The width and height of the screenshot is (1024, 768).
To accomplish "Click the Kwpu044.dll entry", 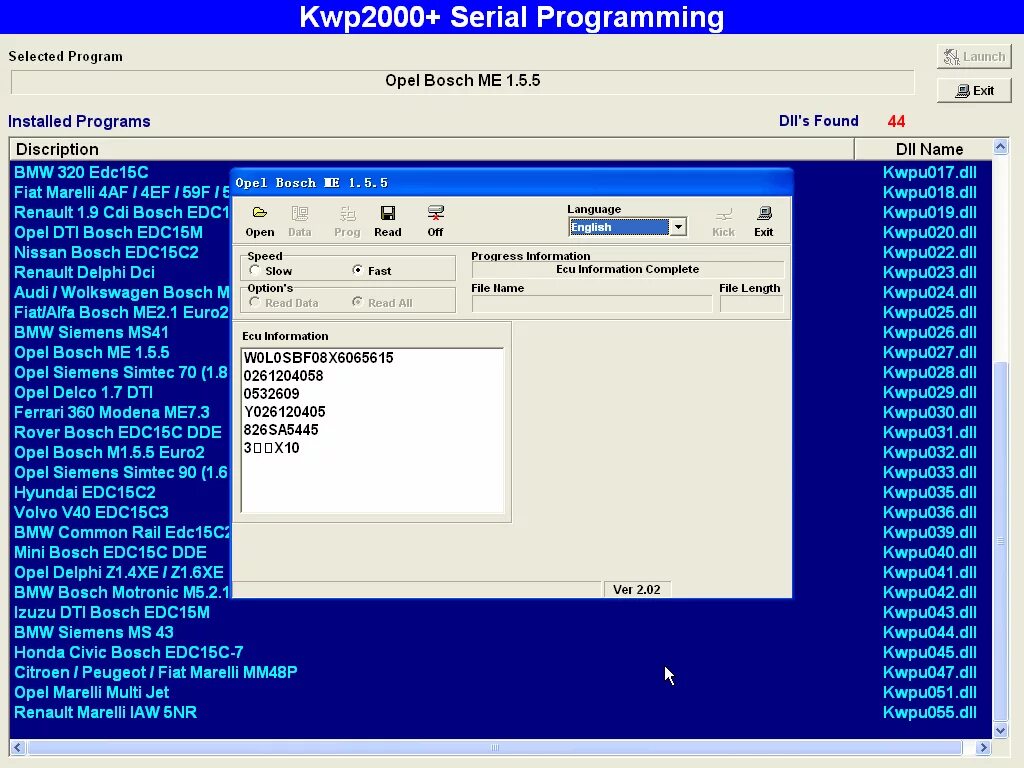I will pos(929,633).
